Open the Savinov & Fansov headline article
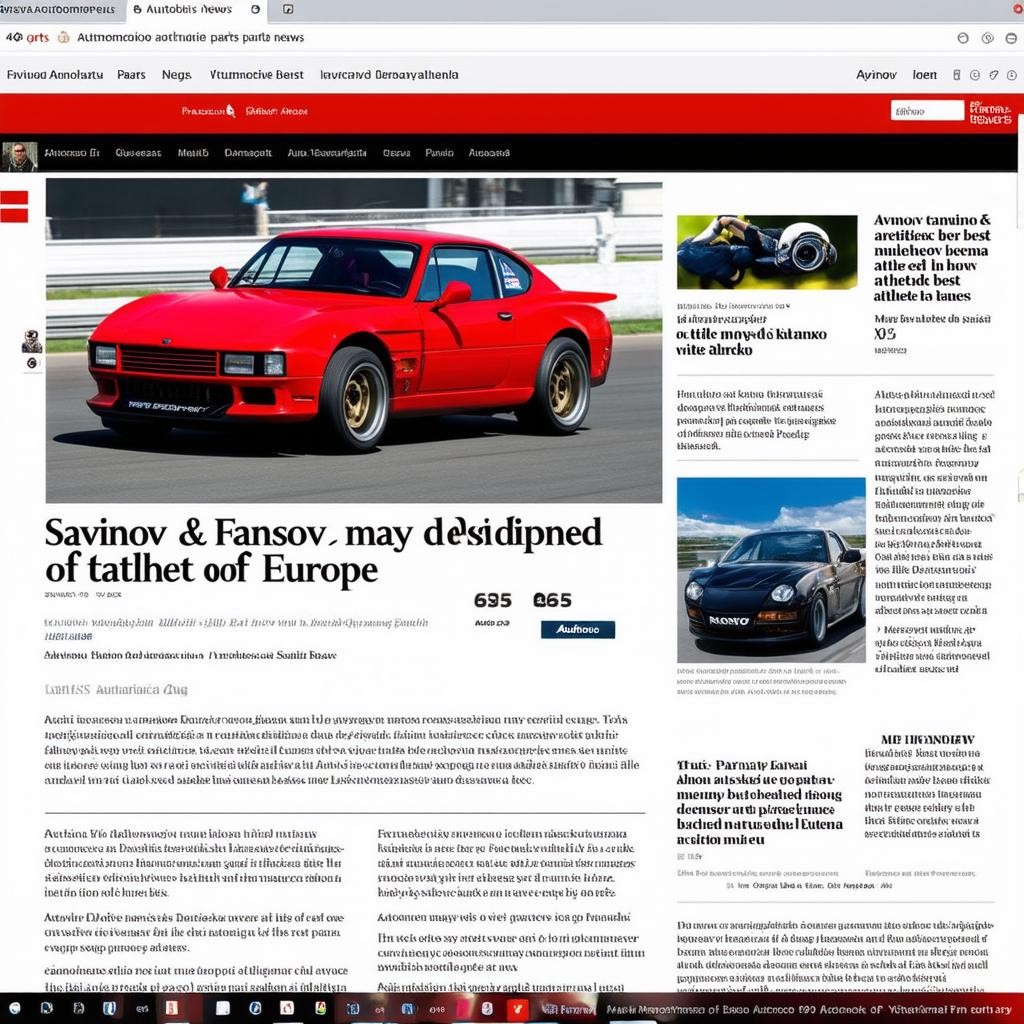1024x1024 pixels. click(x=322, y=549)
